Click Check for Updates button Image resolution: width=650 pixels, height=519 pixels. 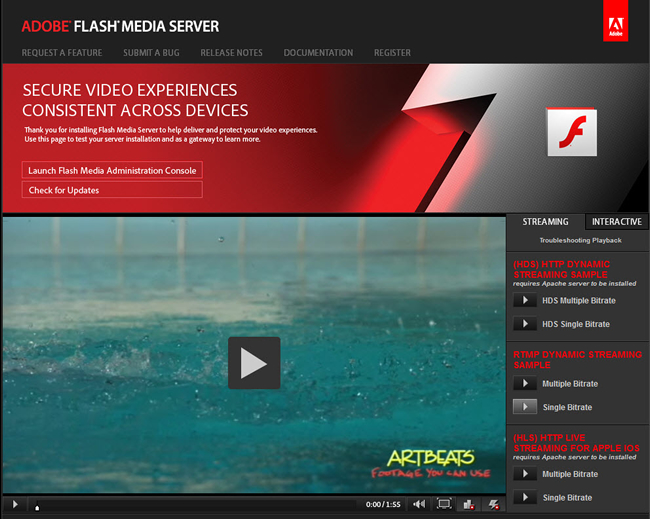click(x=112, y=190)
